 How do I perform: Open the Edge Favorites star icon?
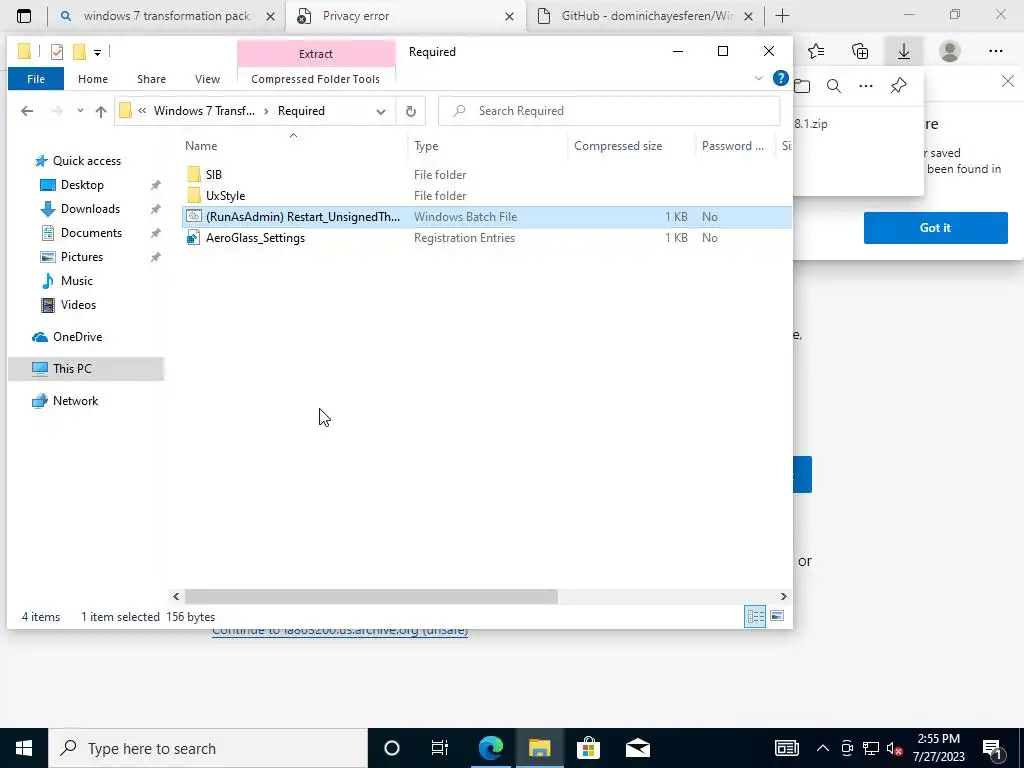[816, 51]
